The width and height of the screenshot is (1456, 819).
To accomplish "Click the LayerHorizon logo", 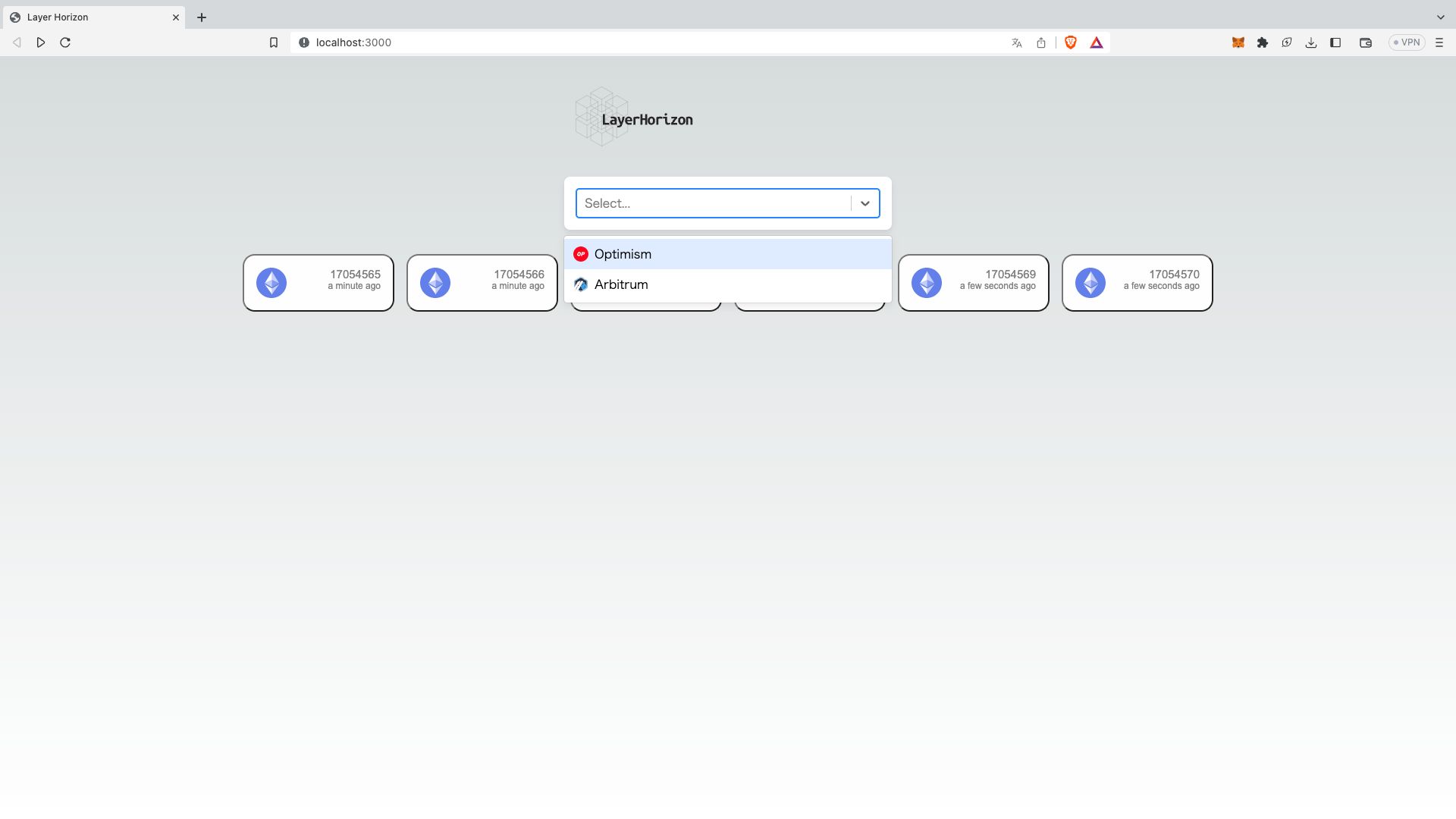I will pos(634,117).
